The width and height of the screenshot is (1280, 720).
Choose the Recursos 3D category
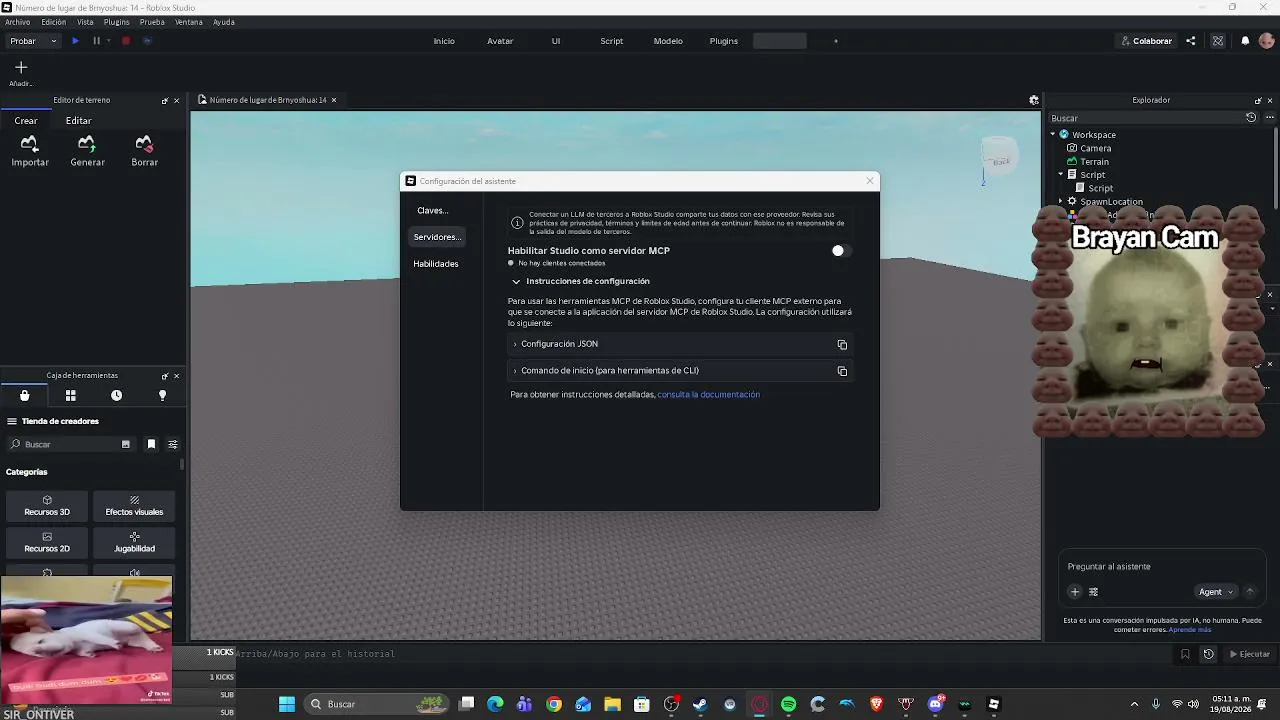pos(47,506)
